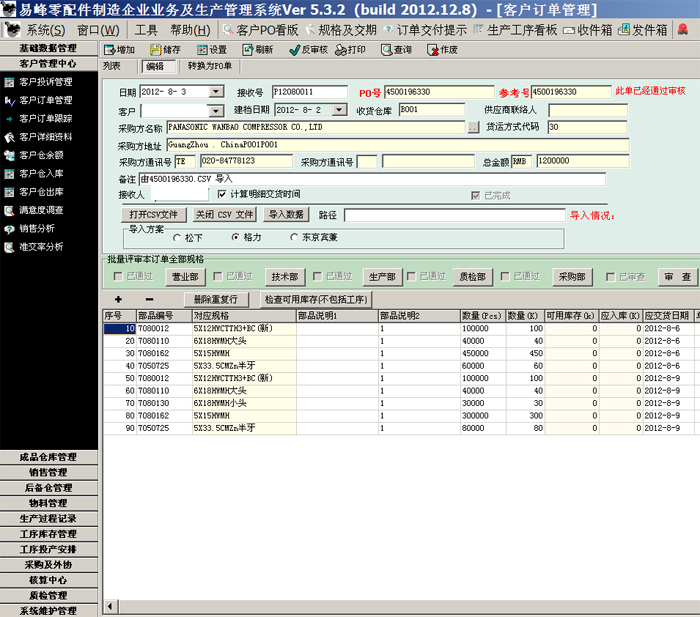
Task: Click the 刷新 (Refresh) toolbar icon
Action: [257, 49]
